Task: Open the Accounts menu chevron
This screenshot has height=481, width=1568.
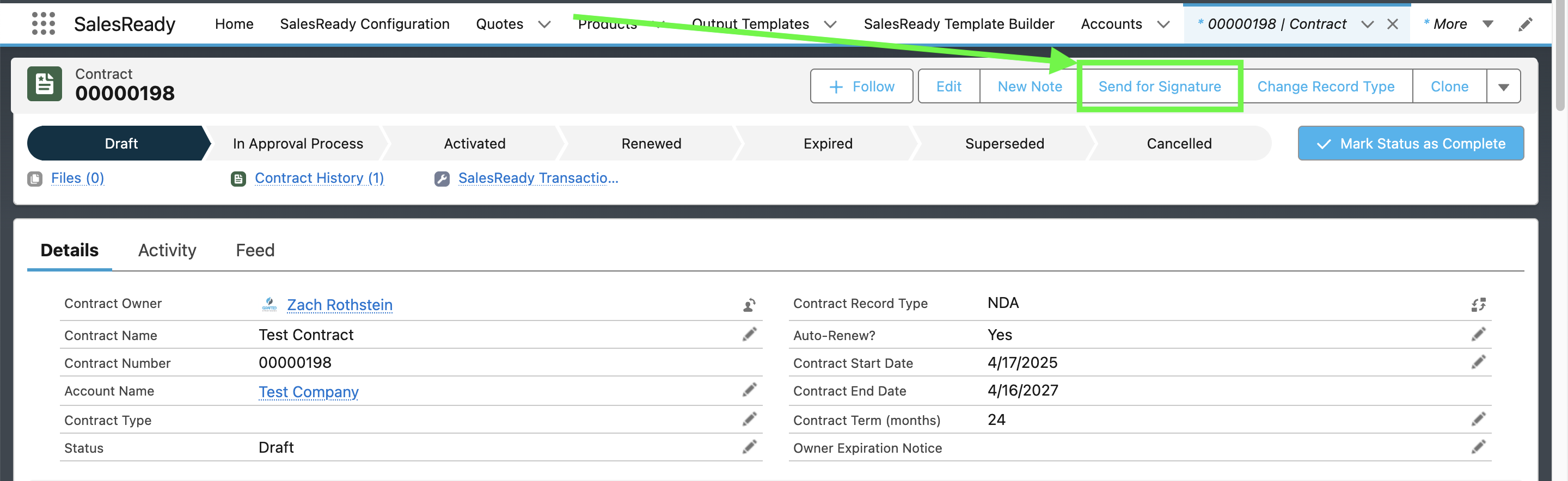Action: (x=1162, y=24)
